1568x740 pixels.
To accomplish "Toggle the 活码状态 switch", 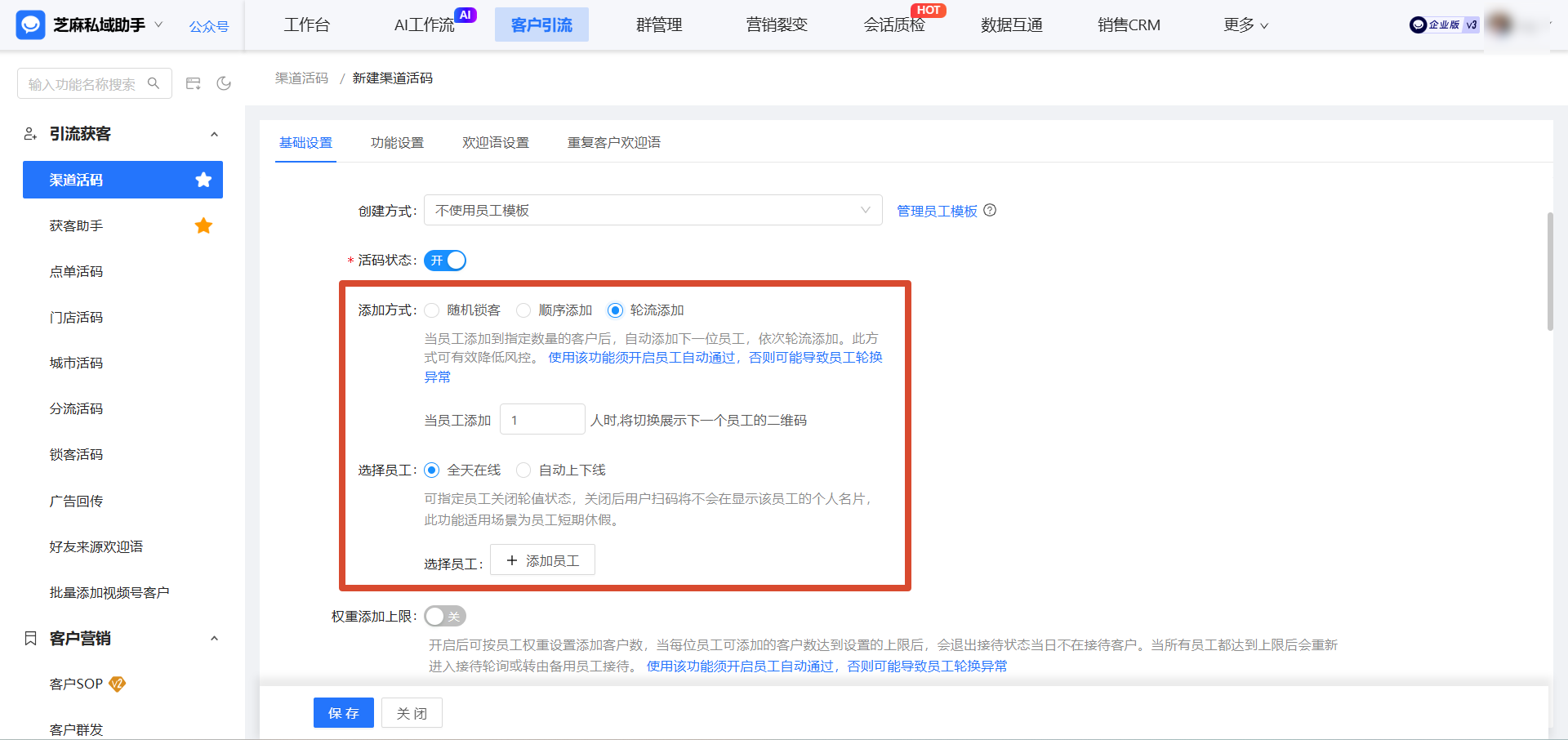I will tap(445, 261).
